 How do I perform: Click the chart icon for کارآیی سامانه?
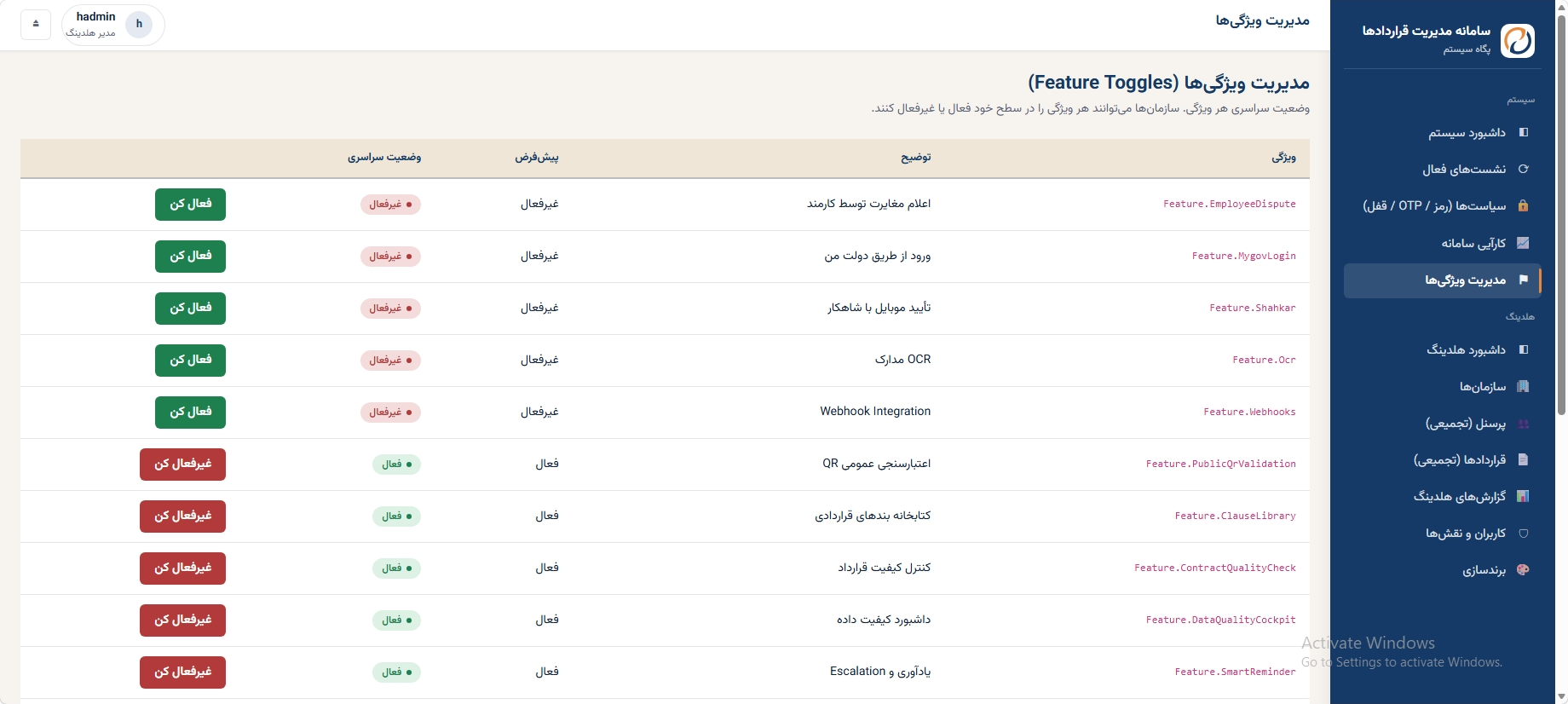click(1524, 243)
